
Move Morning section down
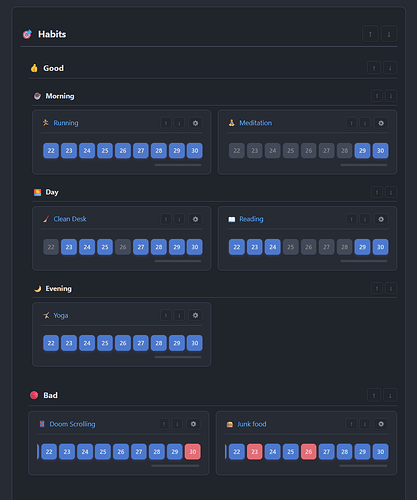(x=391, y=96)
